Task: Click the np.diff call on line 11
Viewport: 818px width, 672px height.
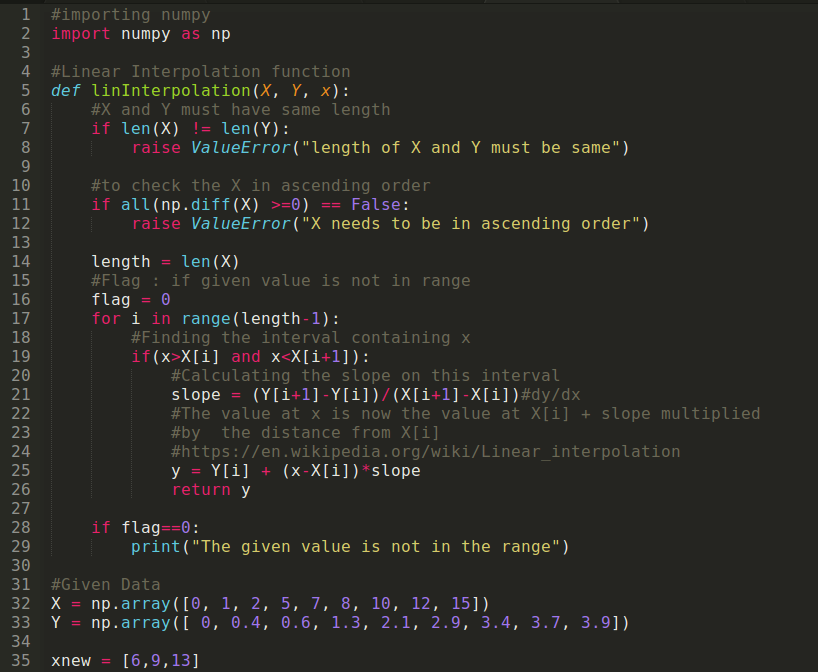Action: point(208,204)
